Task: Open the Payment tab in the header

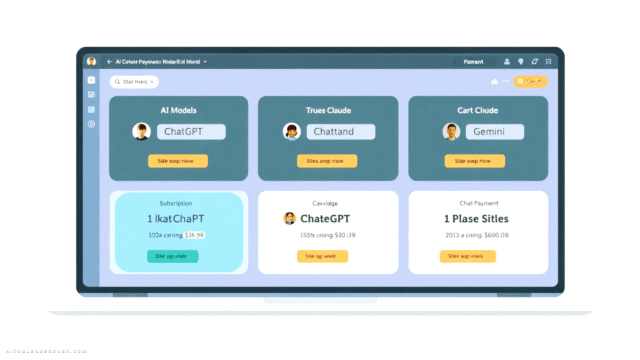Action: pos(473,62)
